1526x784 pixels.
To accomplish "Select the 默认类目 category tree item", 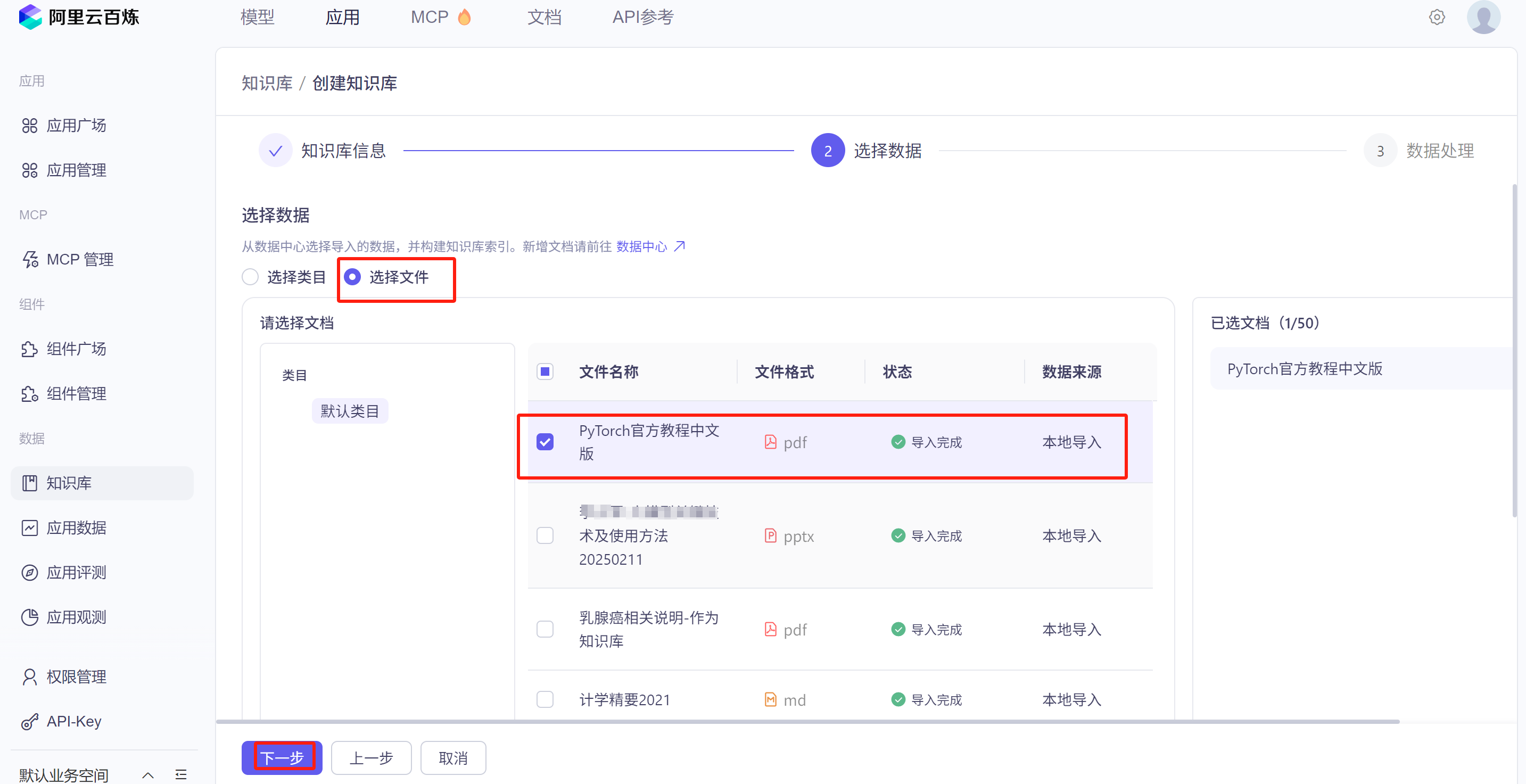I will pos(350,411).
